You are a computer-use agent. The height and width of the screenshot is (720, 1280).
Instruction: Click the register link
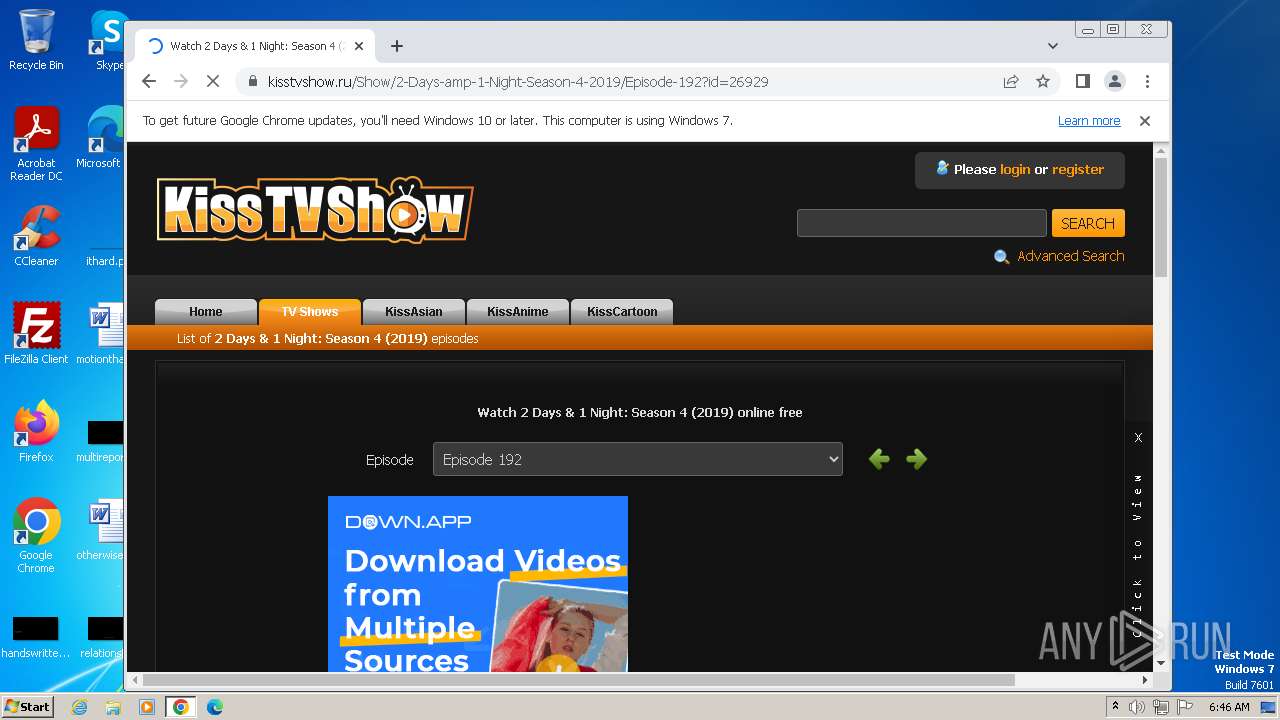pyautogui.click(x=1078, y=170)
